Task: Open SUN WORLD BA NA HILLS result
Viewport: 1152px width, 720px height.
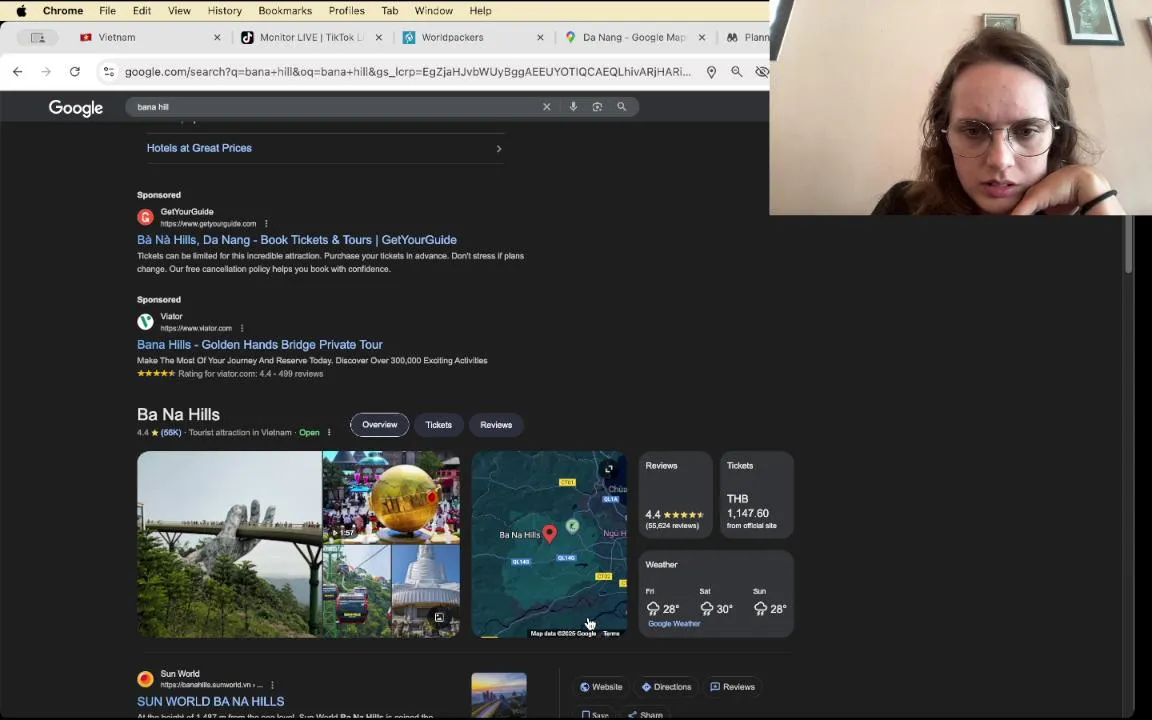Action: (211, 702)
